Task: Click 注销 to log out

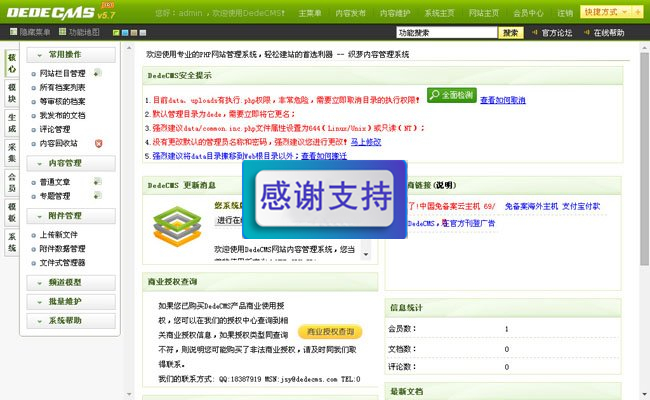Action: (565, 13)
